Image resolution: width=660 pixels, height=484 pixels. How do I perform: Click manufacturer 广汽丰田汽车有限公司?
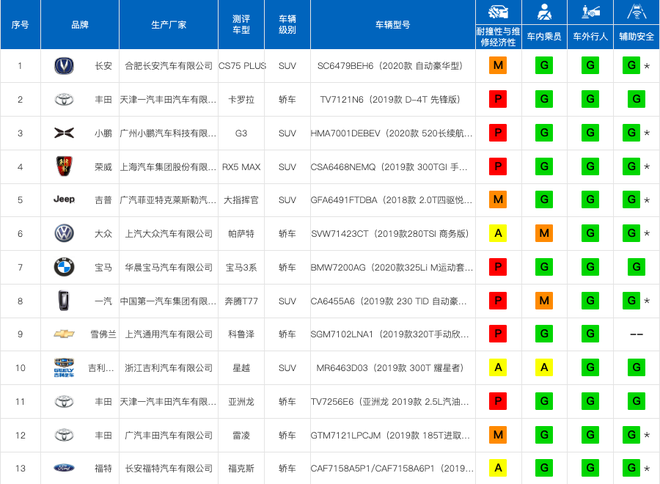(x=169, y=435)
